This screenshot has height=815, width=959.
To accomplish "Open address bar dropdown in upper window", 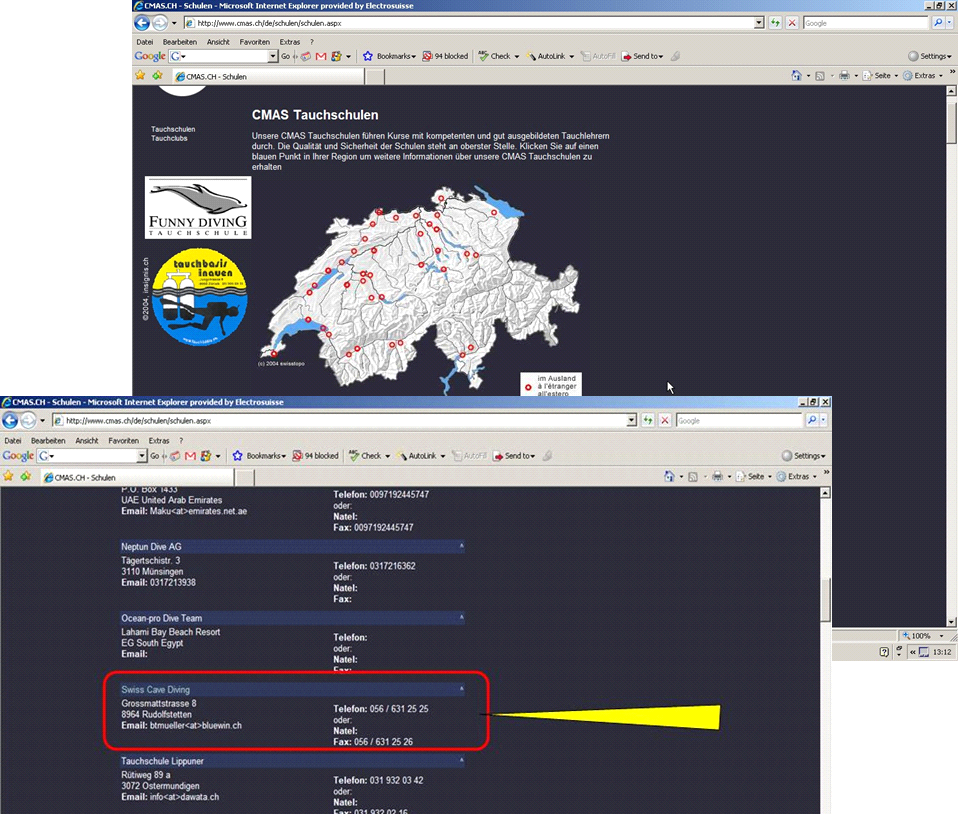I will tap(759, 23).
